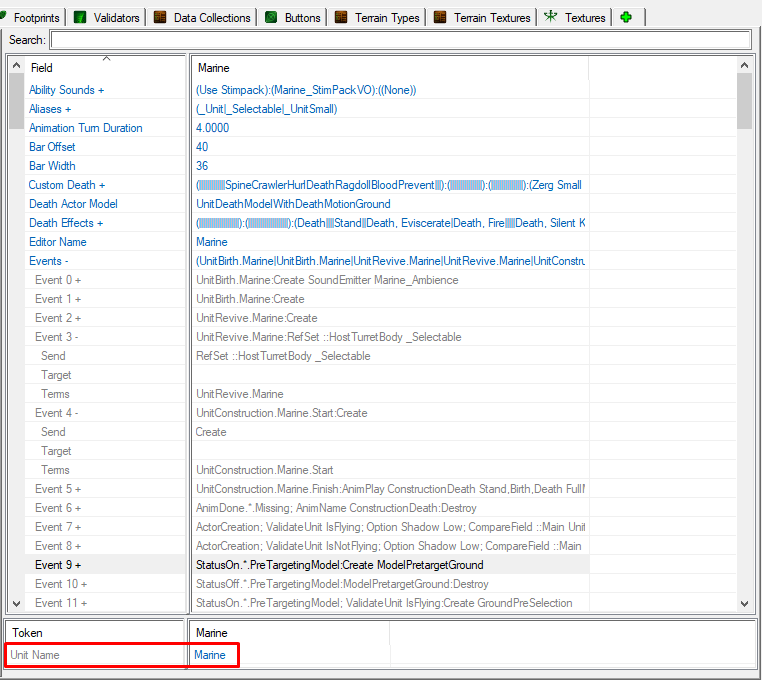Select the Bar Offset field
The height and width of the screenshot is (680, 762).
[x=52, y=147]
